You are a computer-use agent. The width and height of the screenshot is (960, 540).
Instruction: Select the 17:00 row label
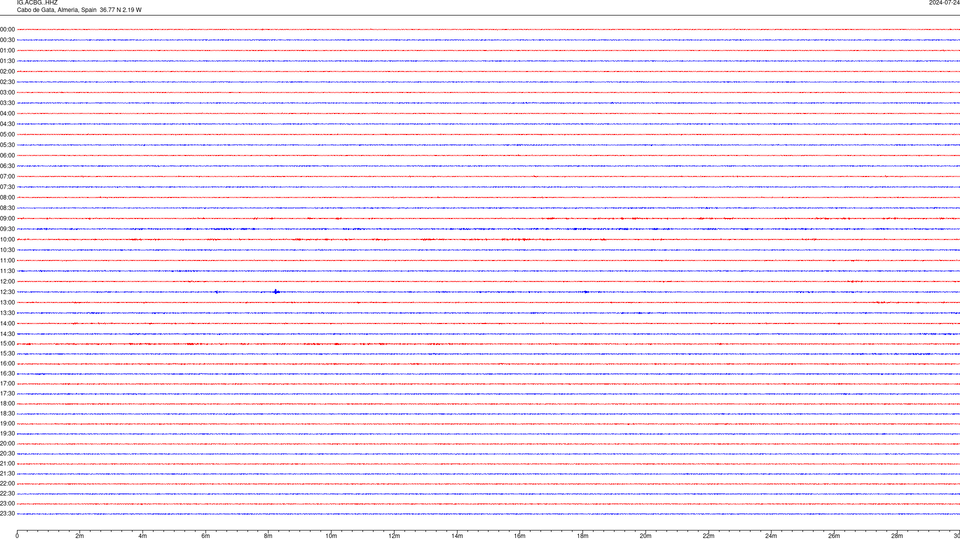tap(7, 384)
